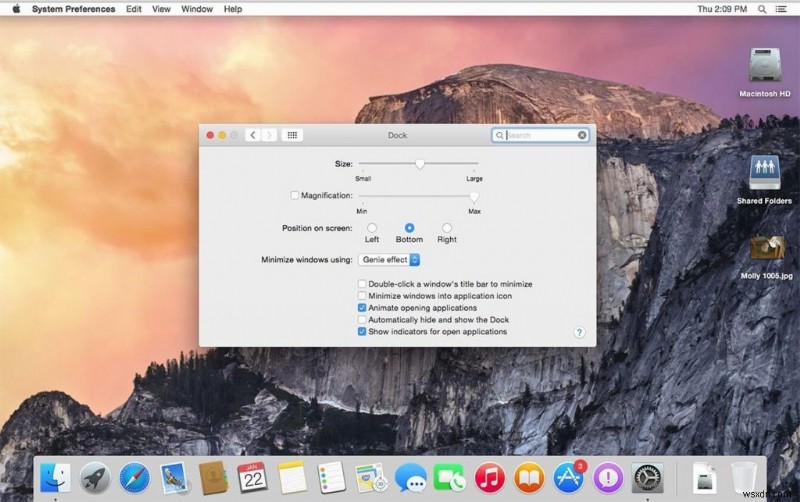
Task: Open the View menu
Action: click(x=161, y=9)
